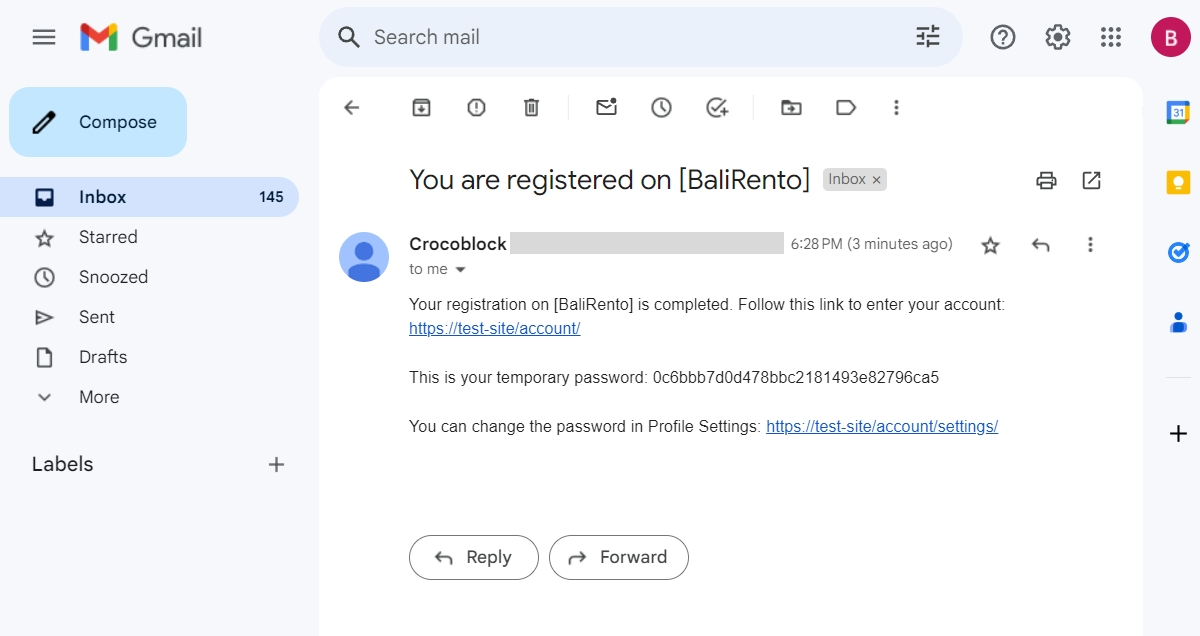
Task: Click the Reply button
Action: (473, 557)
